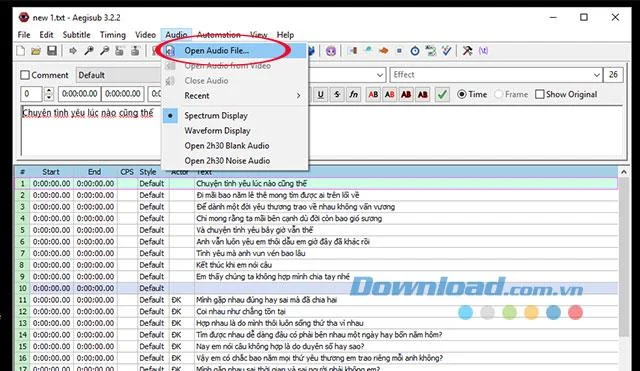Screen dimensions: 640x371
Task: Click Open Audio from Video entry
Action: coord(227,66)
